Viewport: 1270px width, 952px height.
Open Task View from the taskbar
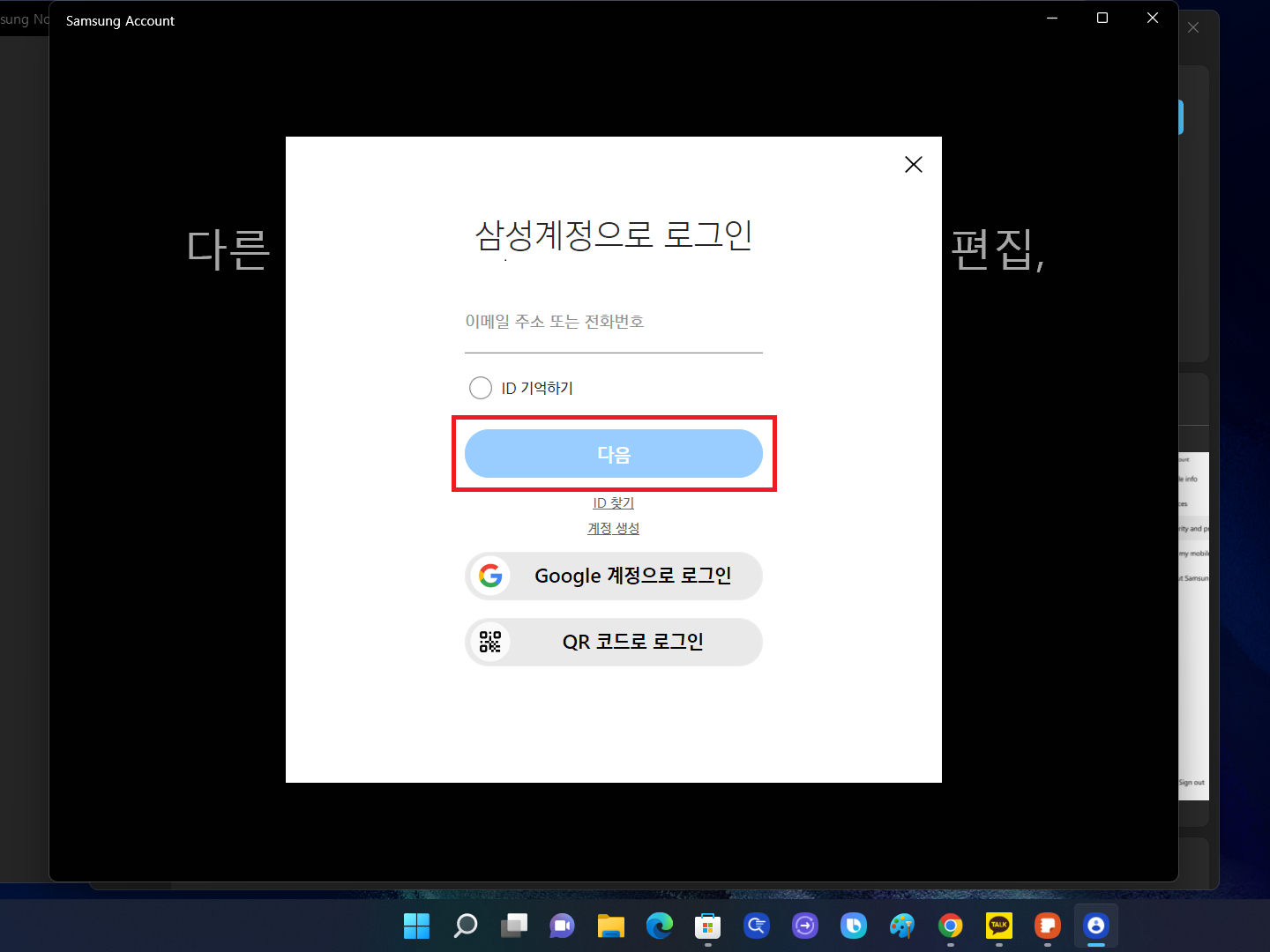(x=514, y=926)
